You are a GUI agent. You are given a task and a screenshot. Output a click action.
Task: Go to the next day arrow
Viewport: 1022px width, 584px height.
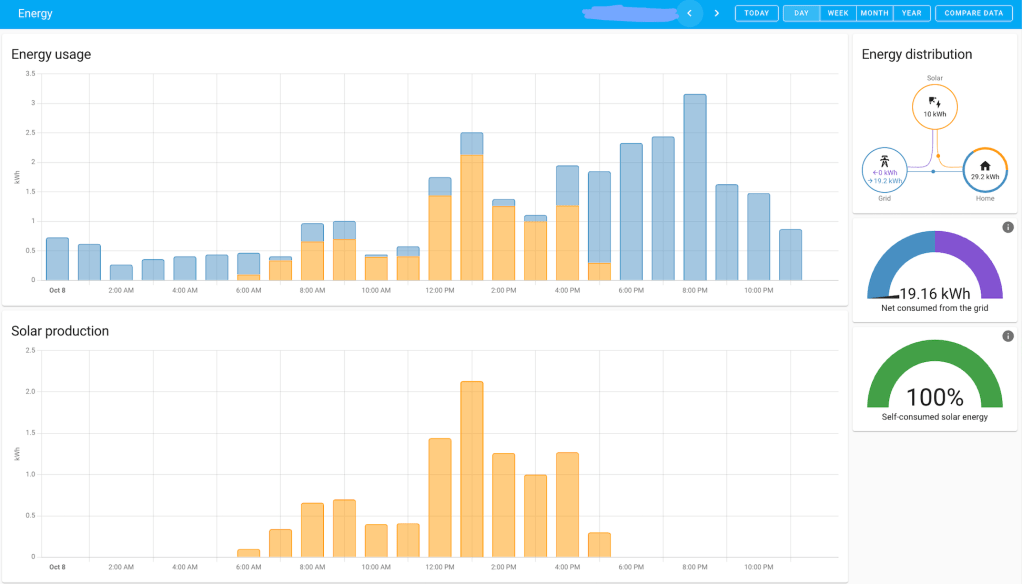(716, 13)
